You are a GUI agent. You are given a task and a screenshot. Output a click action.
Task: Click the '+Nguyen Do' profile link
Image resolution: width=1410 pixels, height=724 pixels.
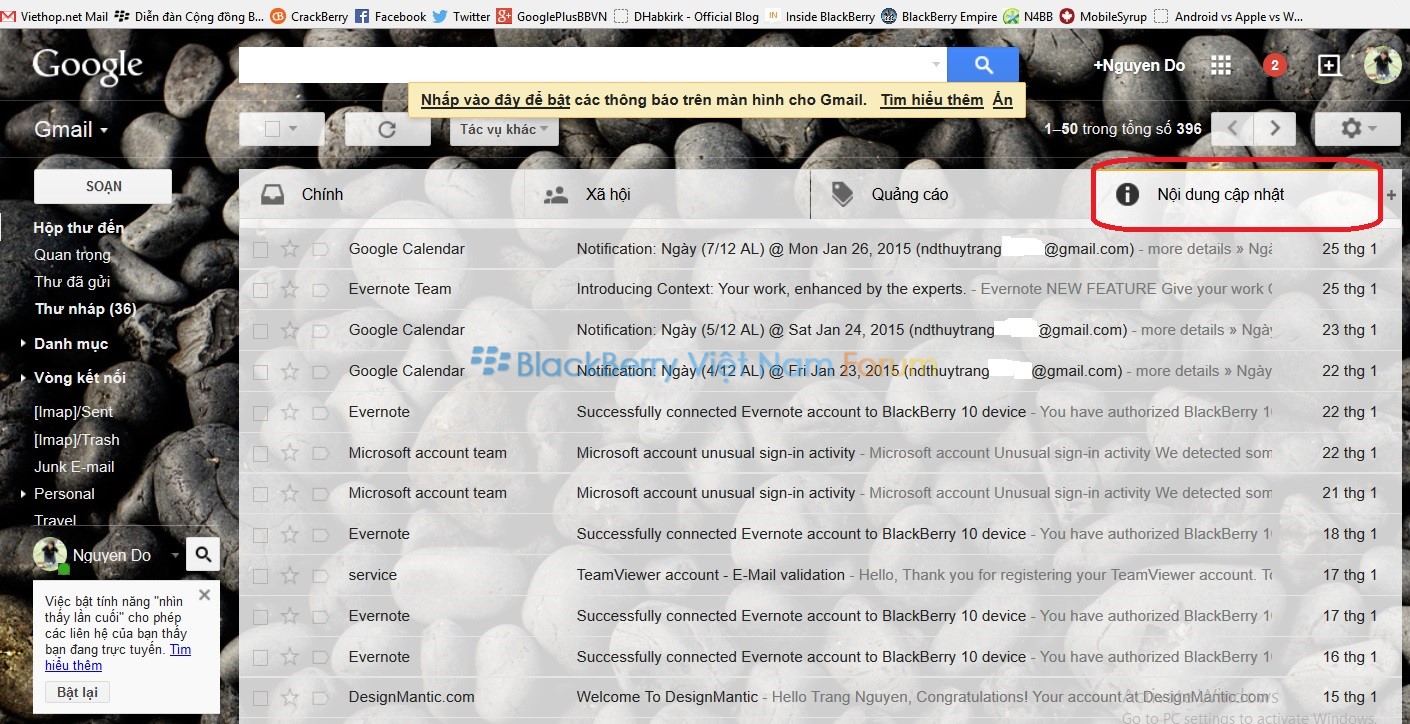pos(1139,65)
